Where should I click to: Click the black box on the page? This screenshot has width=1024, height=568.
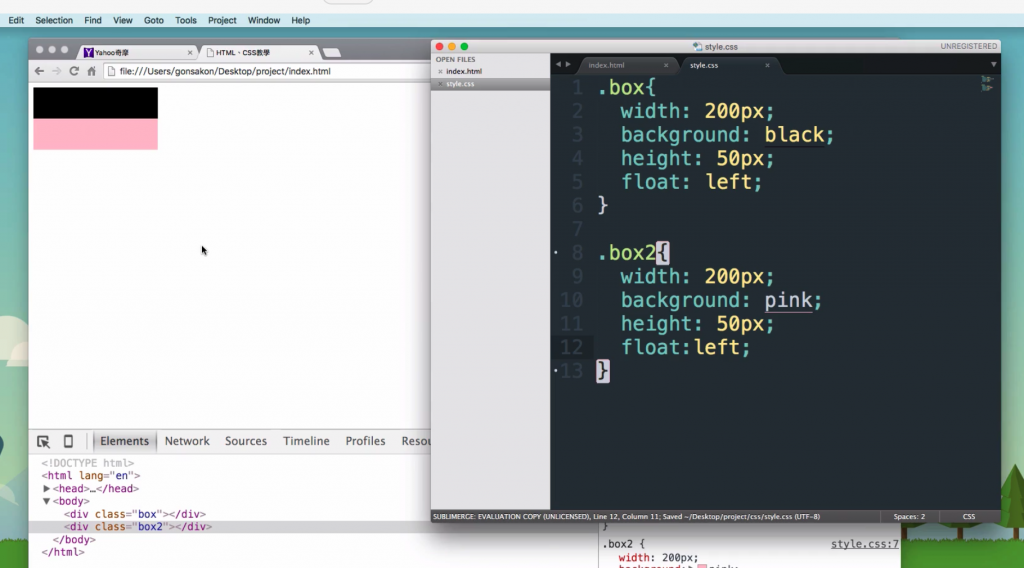click(95, 103)
